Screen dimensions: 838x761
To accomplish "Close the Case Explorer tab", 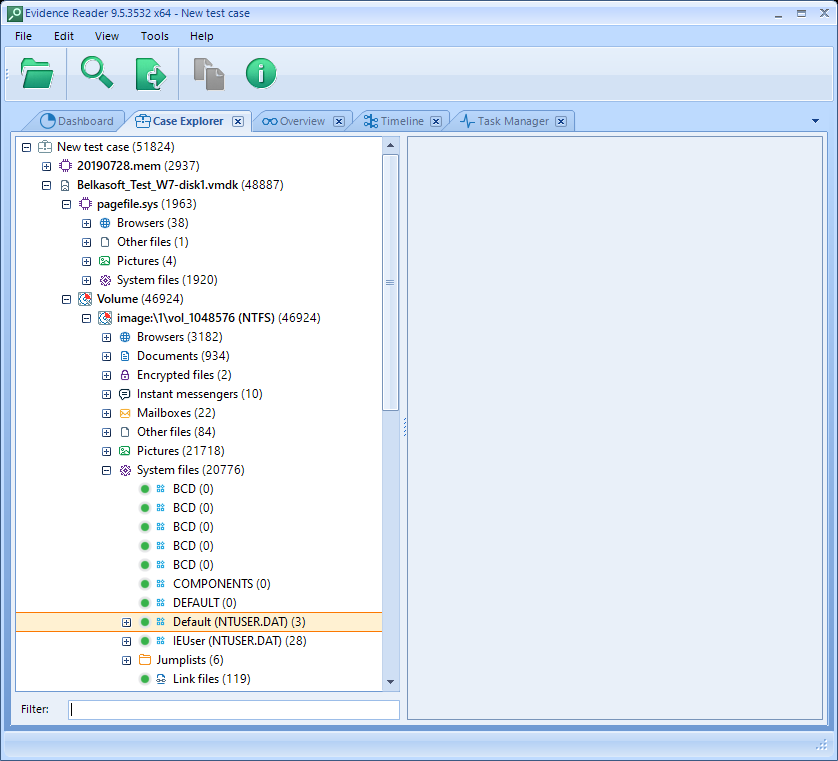I will [238, 121].
